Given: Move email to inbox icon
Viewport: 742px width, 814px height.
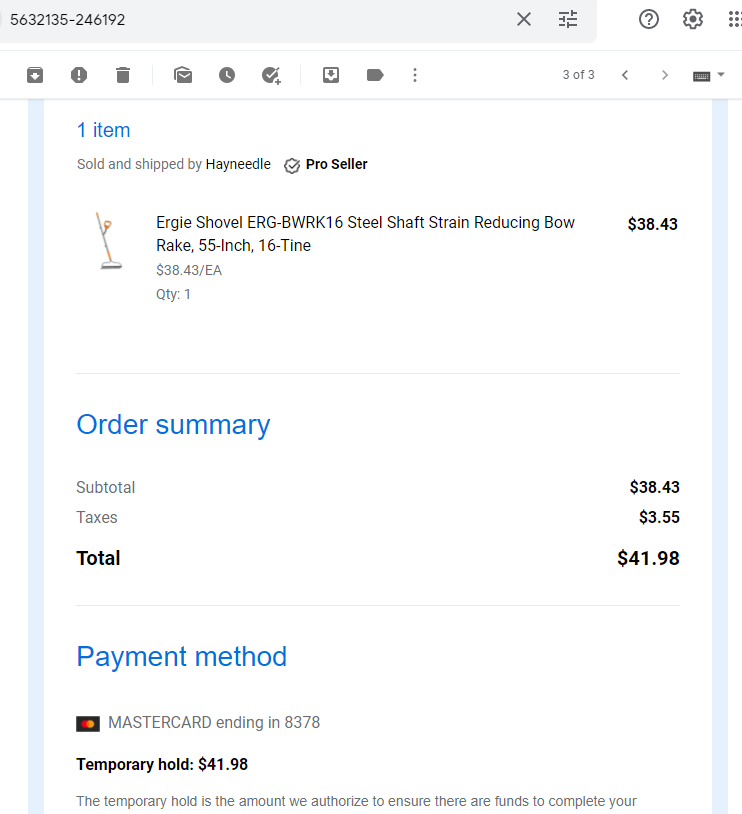Looking at the screenshot, I should click(x=331, y=75).
